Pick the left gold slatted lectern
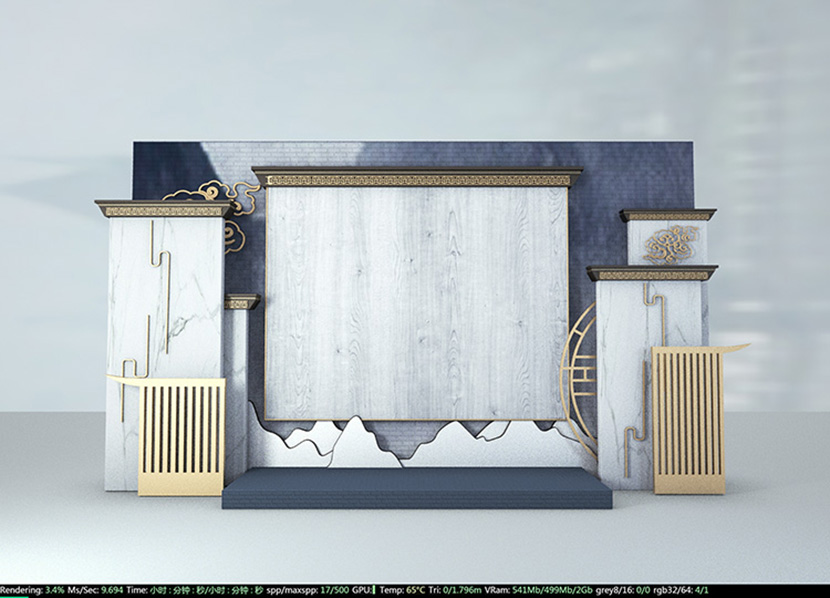 [181, 437]
